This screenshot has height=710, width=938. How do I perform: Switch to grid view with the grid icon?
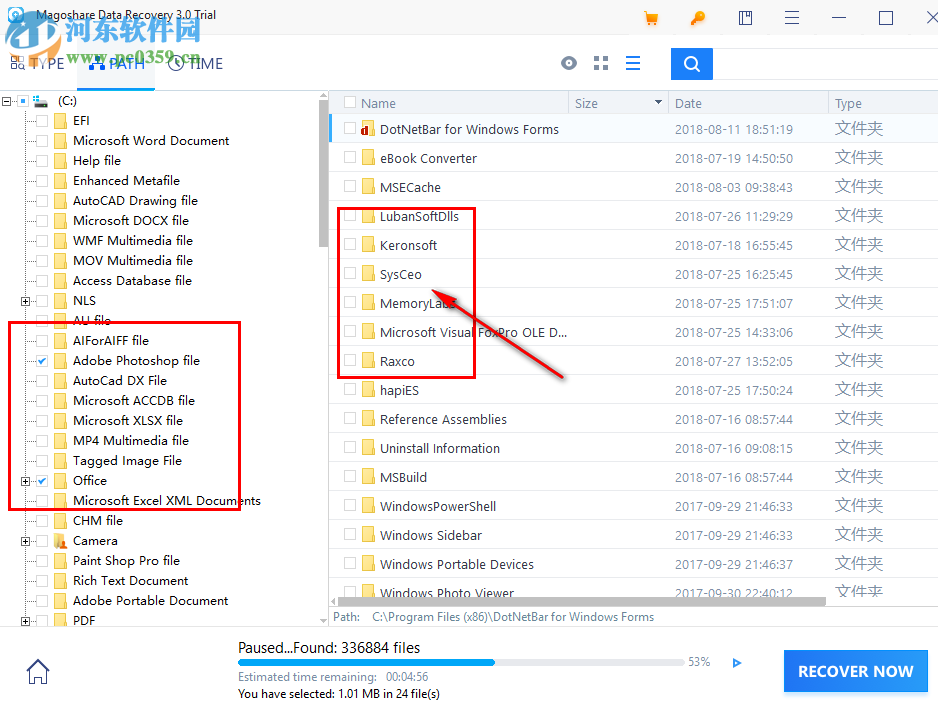(x=600, y=62)
